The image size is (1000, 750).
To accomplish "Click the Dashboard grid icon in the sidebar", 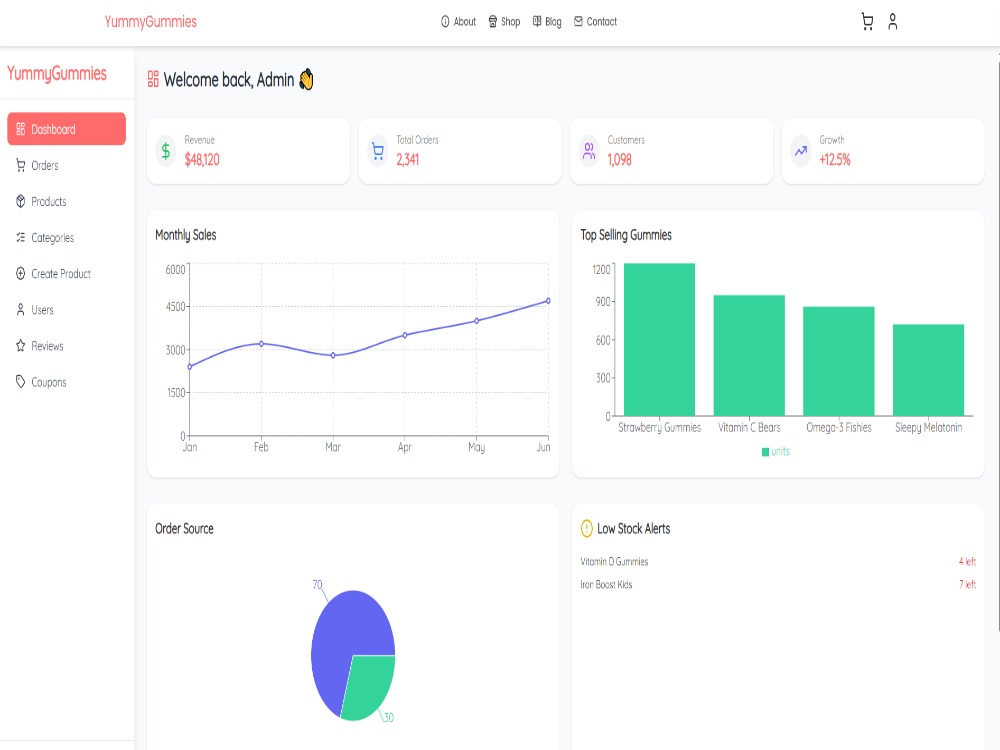I will tap(20, 129).
